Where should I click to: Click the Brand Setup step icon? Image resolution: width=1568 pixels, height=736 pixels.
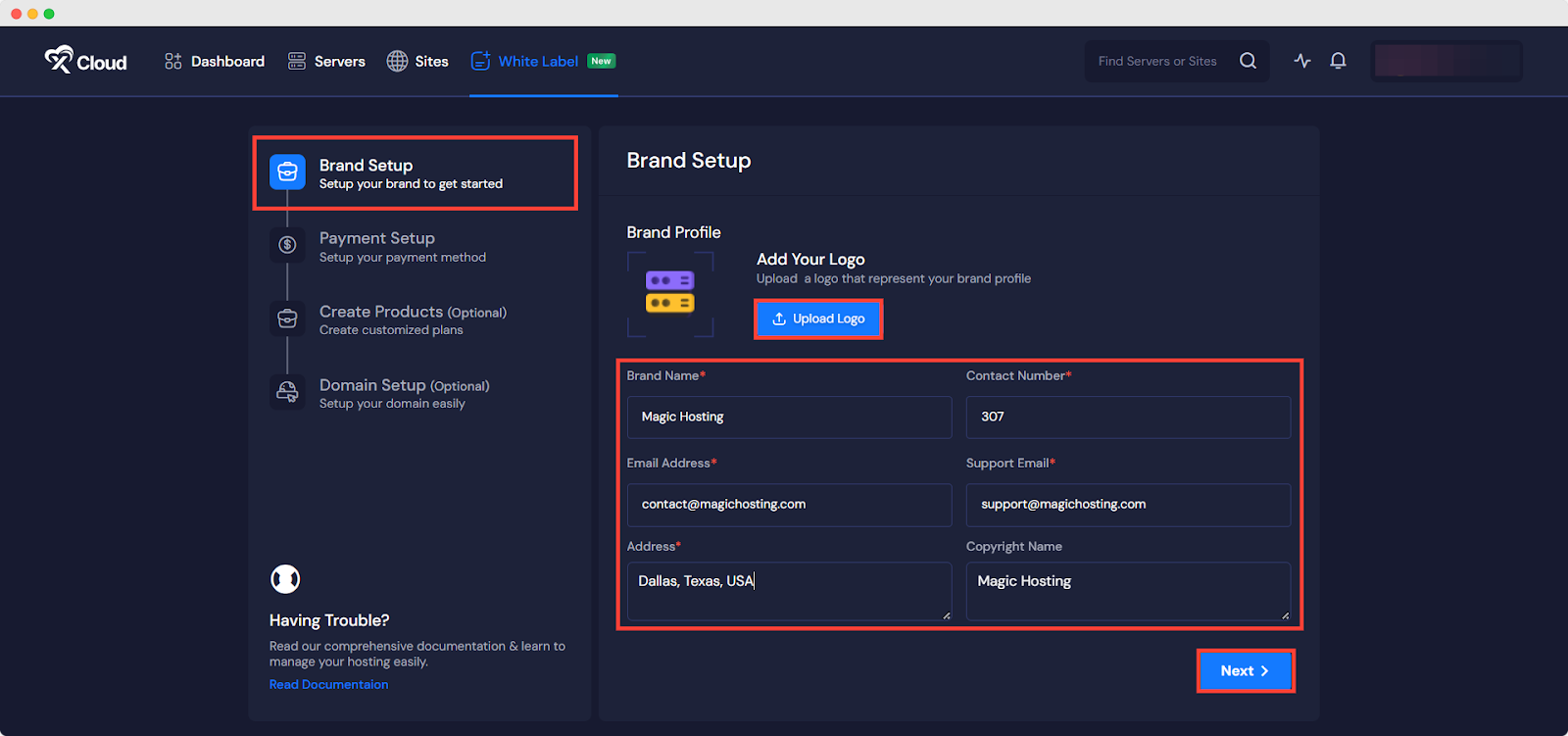point(287,172)
